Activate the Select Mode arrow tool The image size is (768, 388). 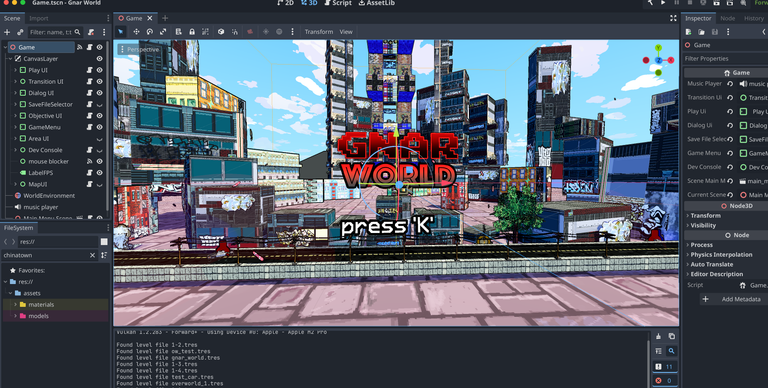coord(120,32)
